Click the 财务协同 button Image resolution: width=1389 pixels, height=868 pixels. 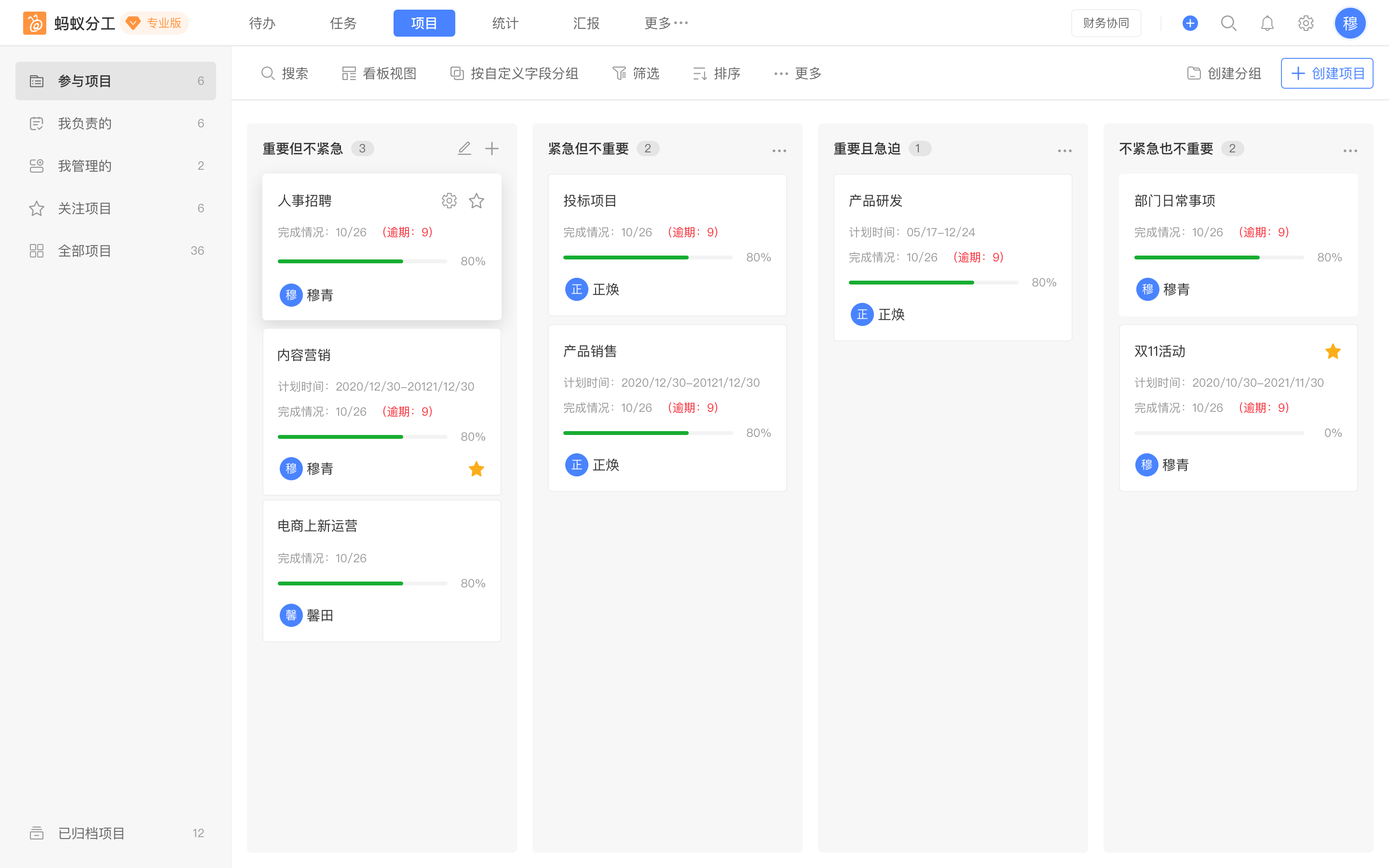coord(1105,23)
